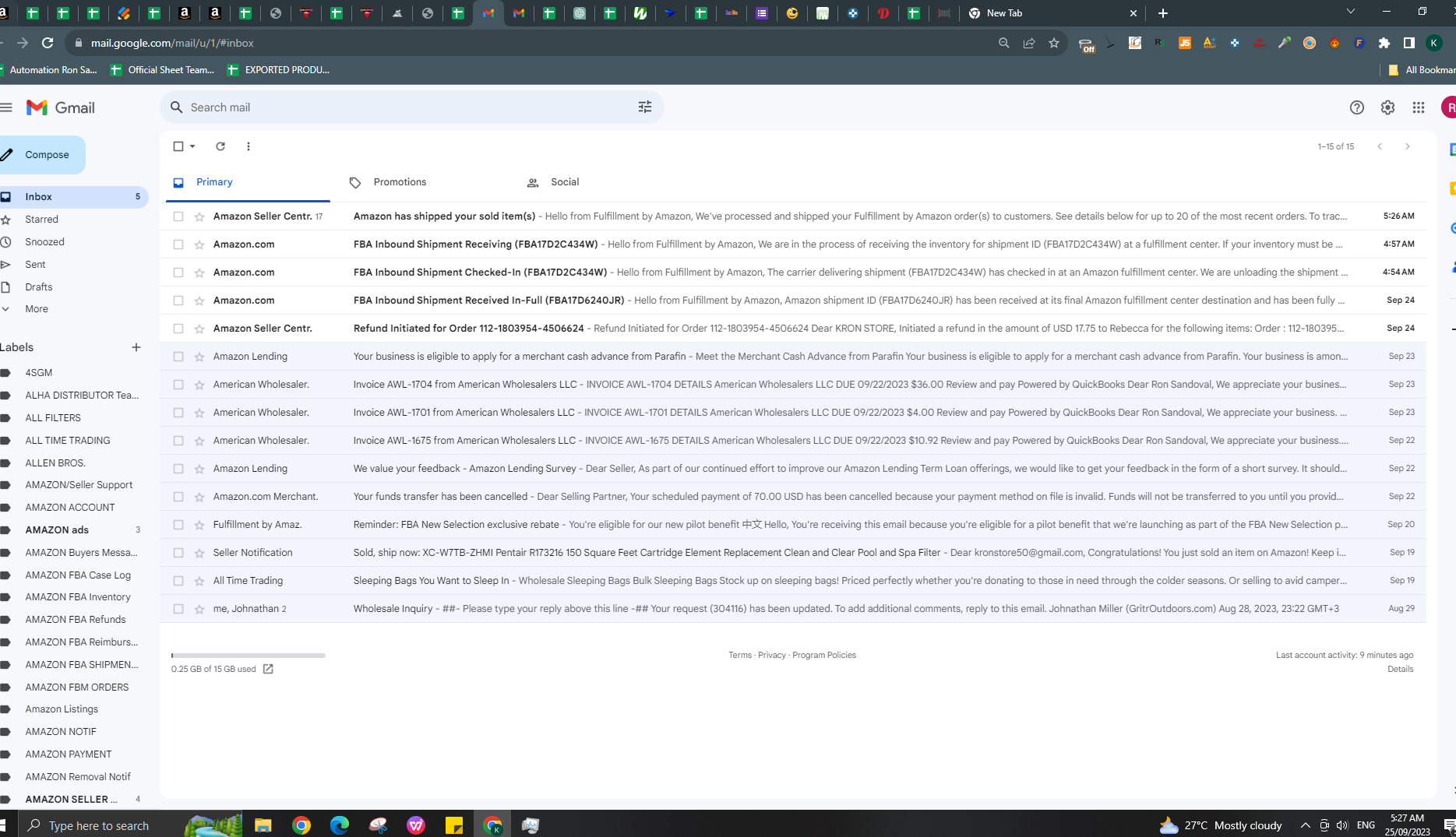Show hidden system tray icons
This screenshot has width=1456, height=837.
[x=1305, y=825]
